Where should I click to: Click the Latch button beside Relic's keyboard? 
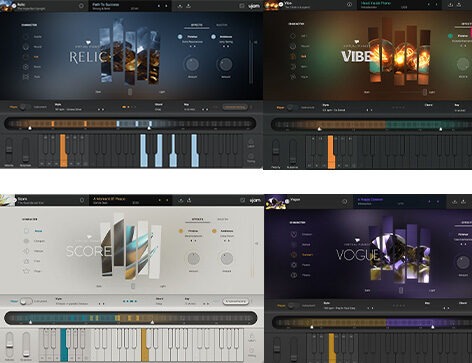tap(251, 143)
